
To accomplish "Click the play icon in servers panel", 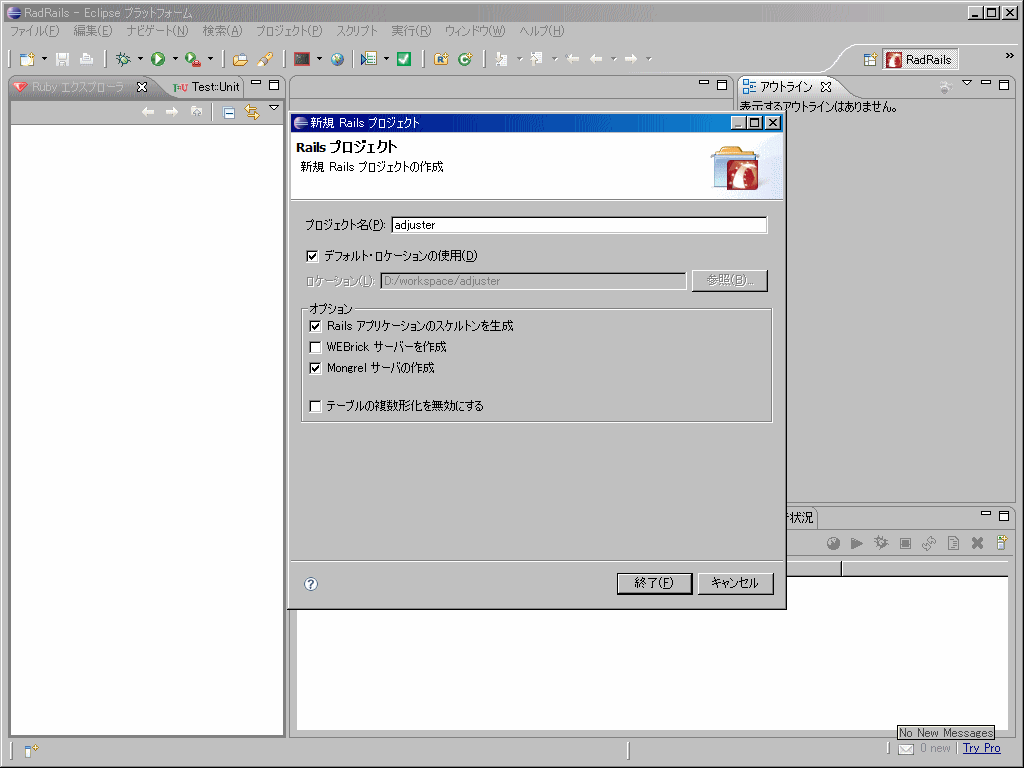I will (x=857, y=543).
